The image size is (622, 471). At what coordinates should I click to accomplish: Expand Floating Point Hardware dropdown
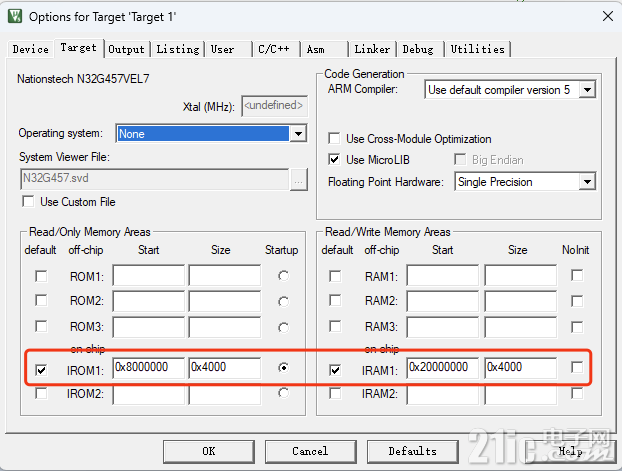(x=587, y=182)
